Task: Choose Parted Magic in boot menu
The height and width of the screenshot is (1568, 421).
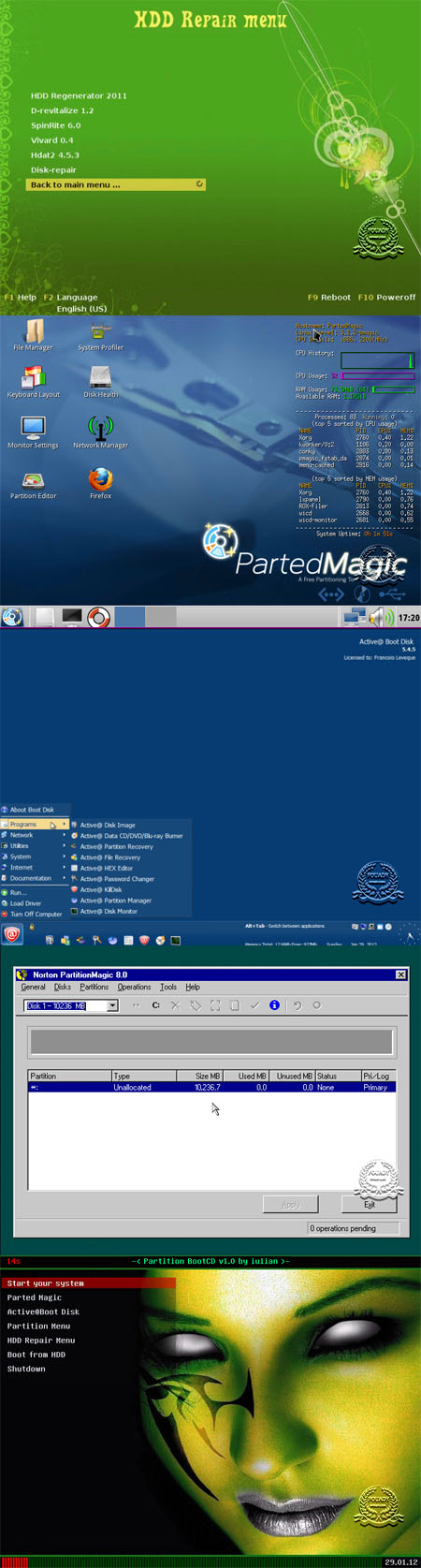Action: coord(35,1297)
